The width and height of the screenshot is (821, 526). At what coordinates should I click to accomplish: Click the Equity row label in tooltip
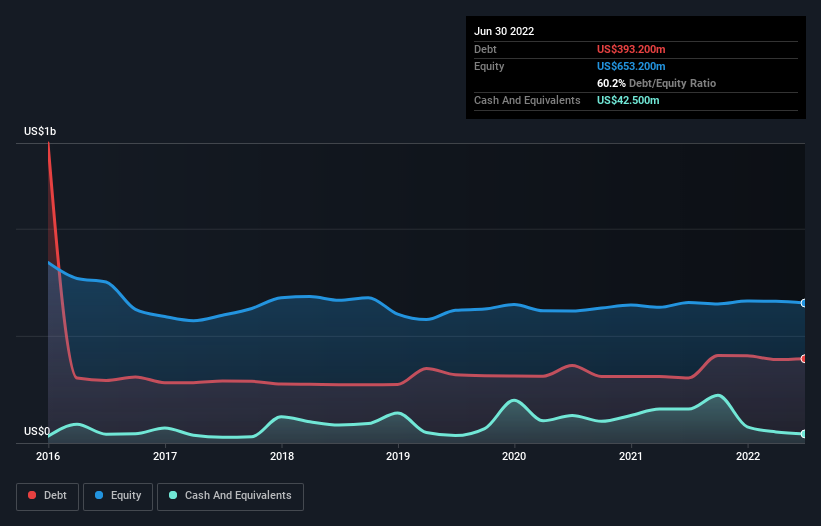489,66
